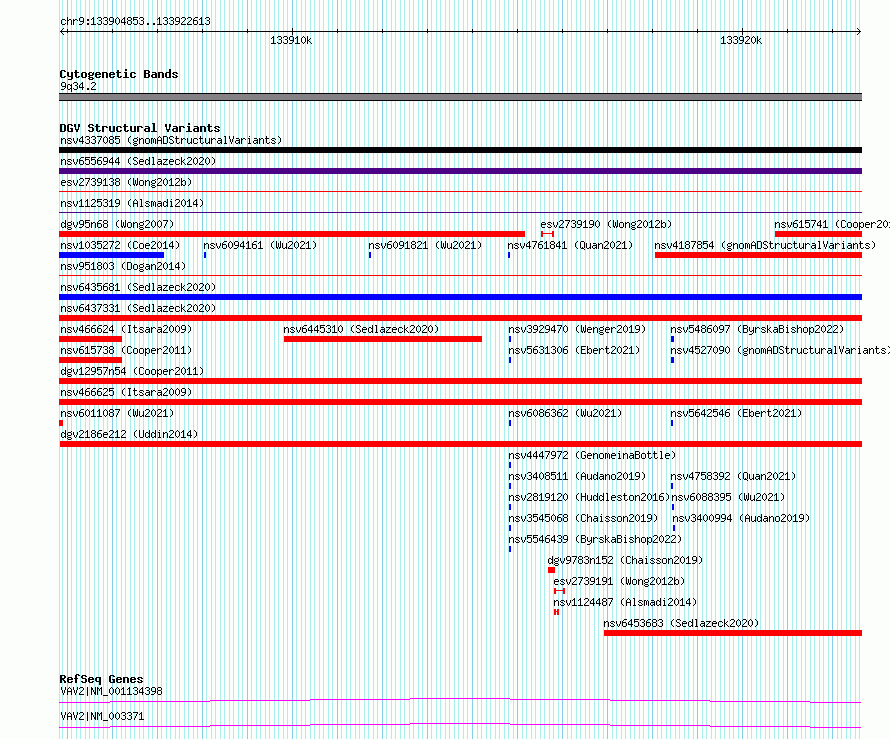Click nsv615738 (Cooper2011) label

pyautogui.click(x=126, y=350)
